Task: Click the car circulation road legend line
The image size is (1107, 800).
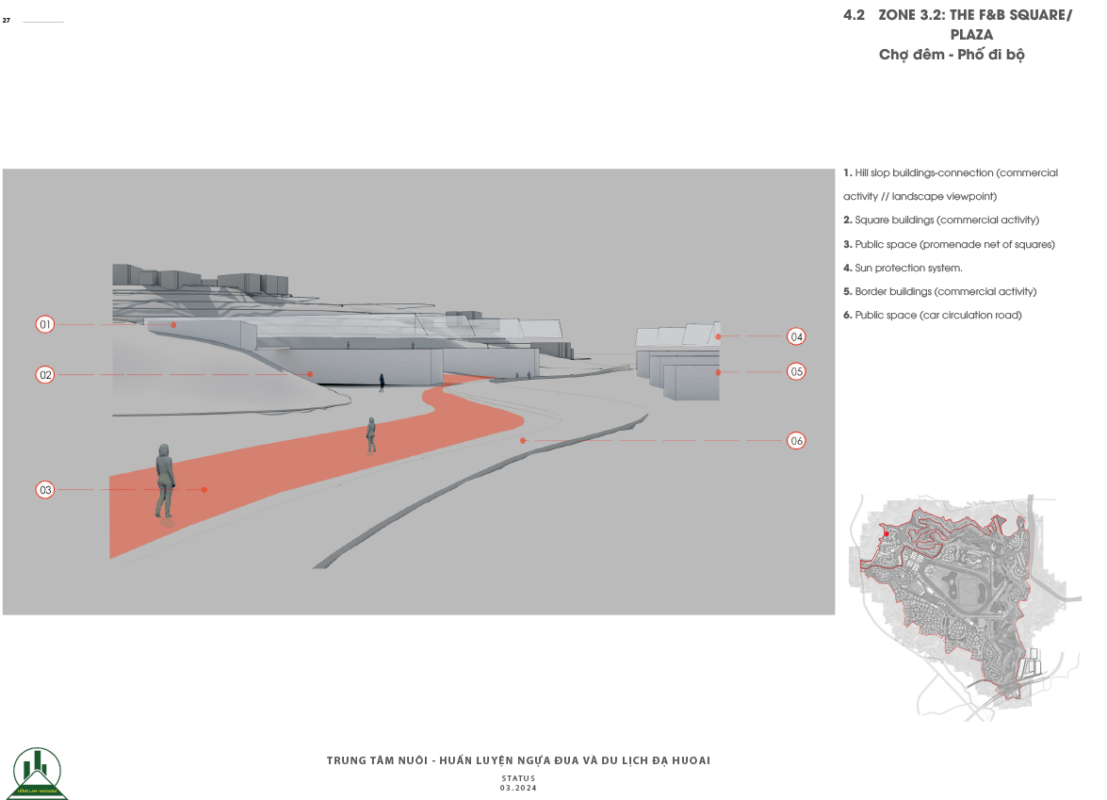Action: tap(932, 315)
